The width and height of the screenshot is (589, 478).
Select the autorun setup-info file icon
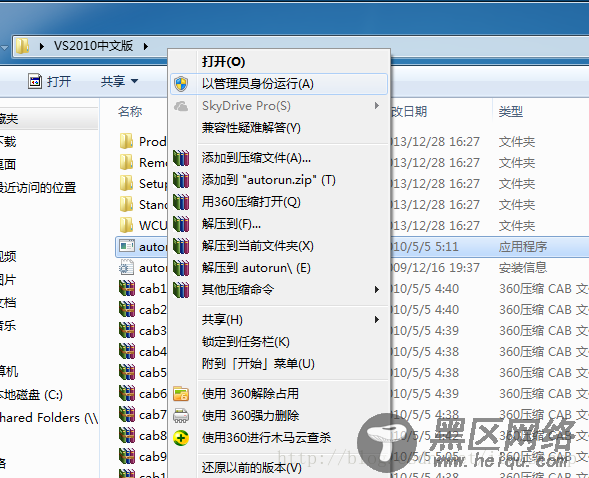126,267
